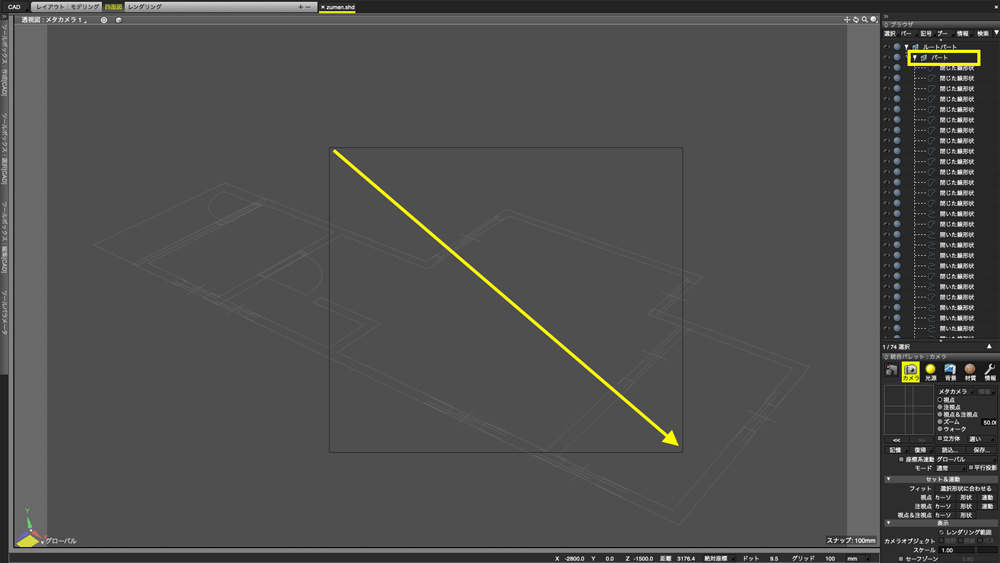Open the mm unit dropdown in status bar
Viewport: 1000px width, 563px height.
(858, 559)
